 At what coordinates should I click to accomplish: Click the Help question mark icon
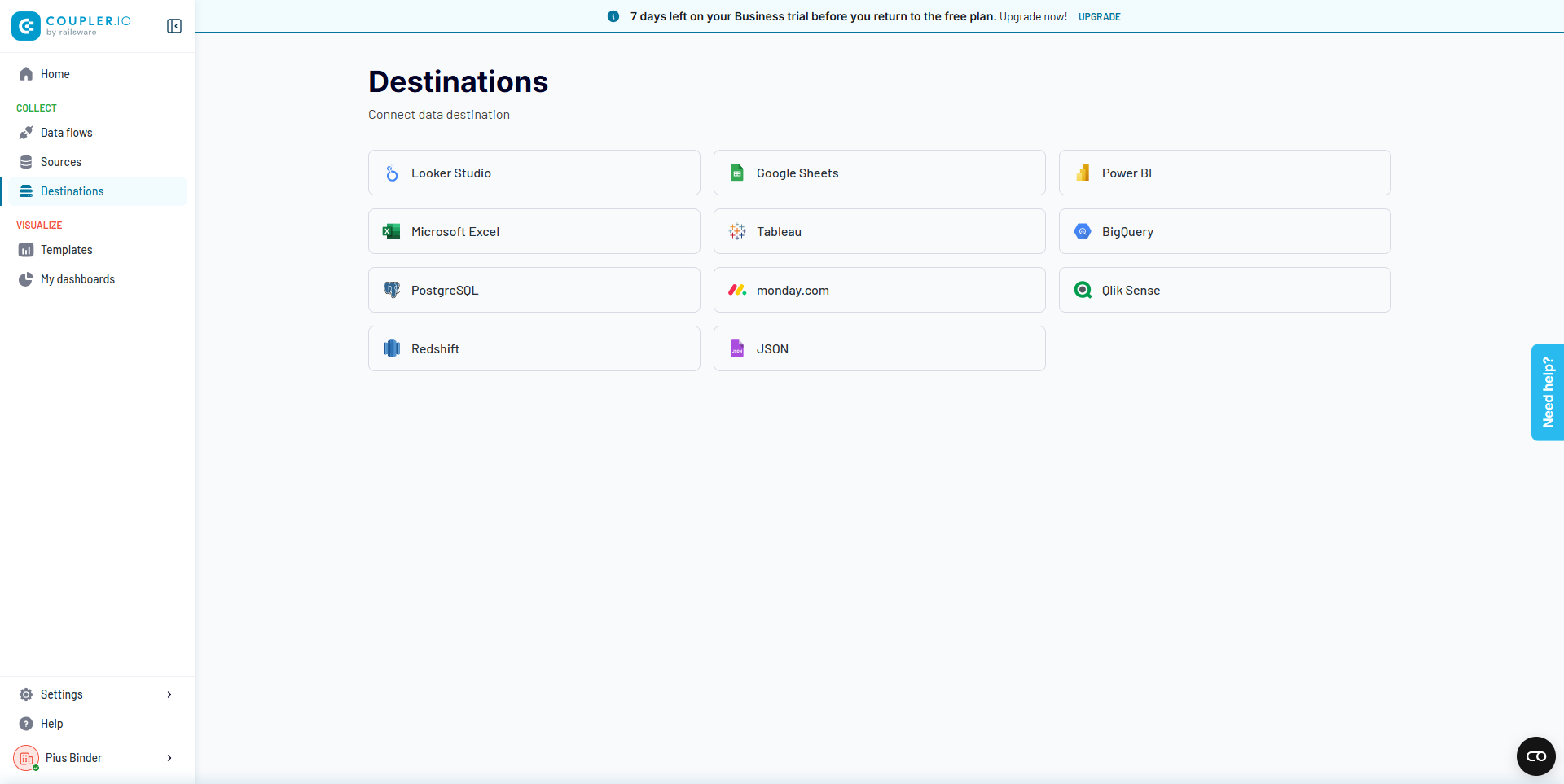tap(26, 724)
